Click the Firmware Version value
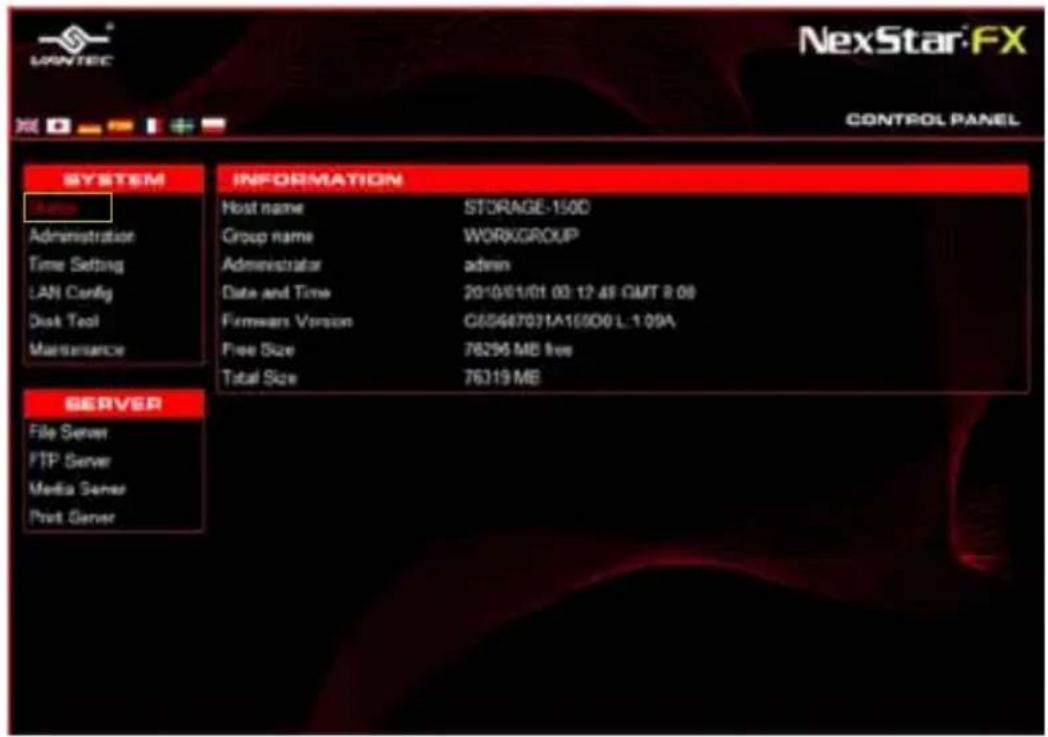 (x=569, y=321)
